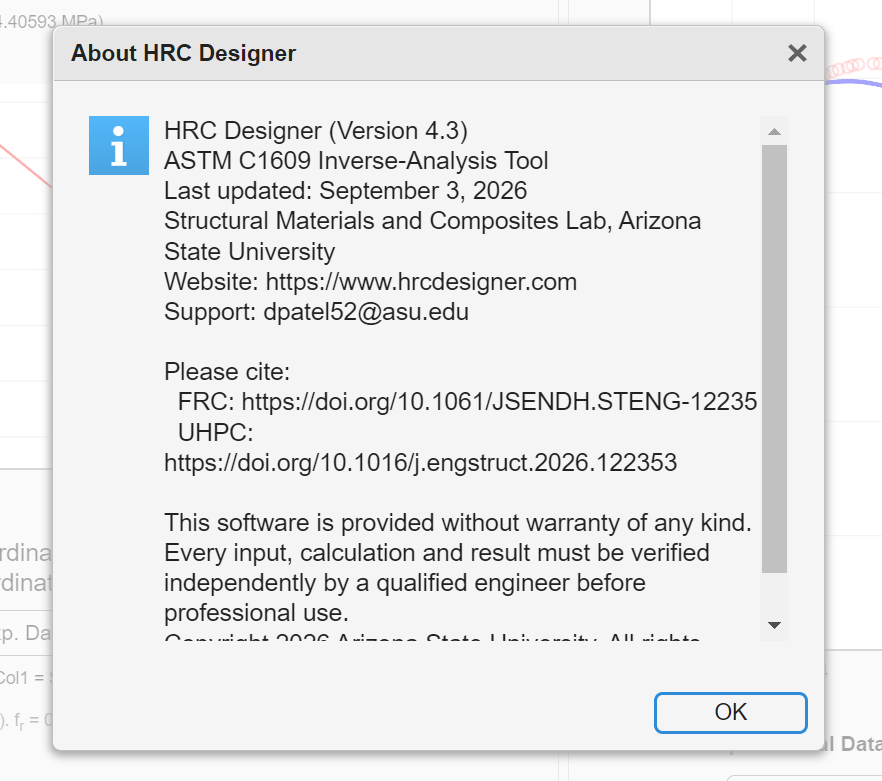Click the 'ASTM C1609 Inverse-Analysis Tool' text
Image resolution: width=882 pixels, height=781 pixels.
pos(356,161)
